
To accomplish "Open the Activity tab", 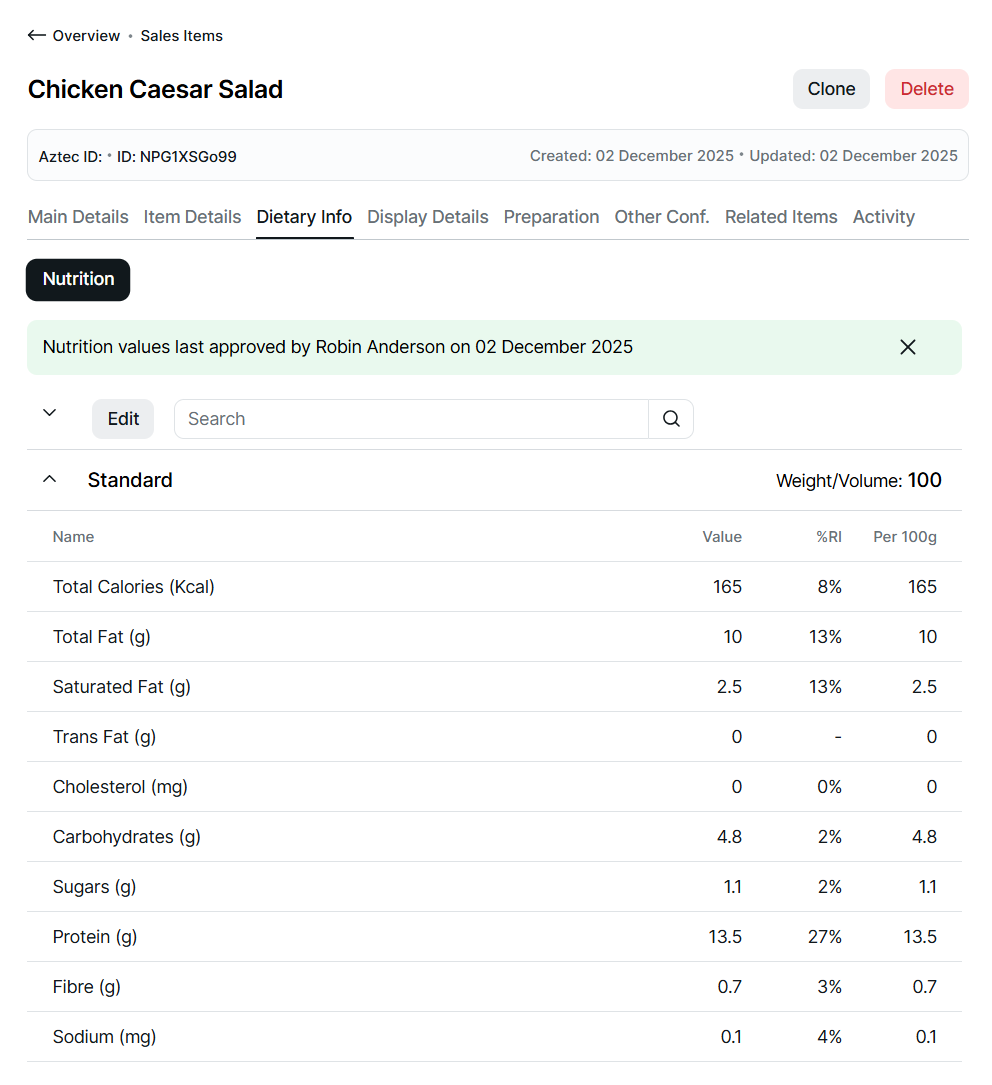I will tap(884, 217).
